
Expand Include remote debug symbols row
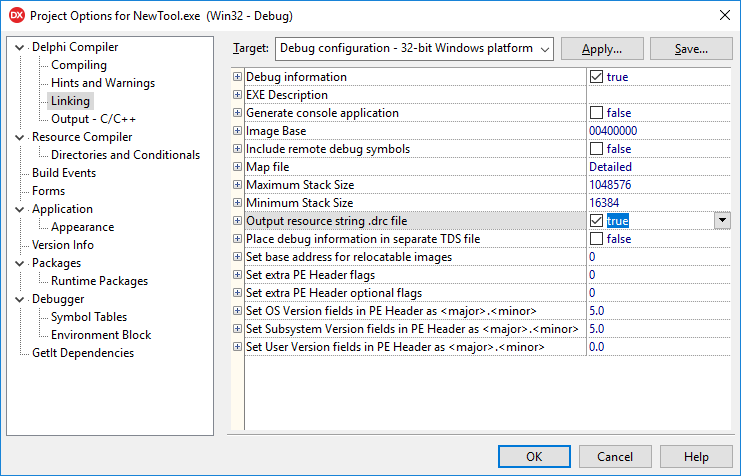coord(237,148)
